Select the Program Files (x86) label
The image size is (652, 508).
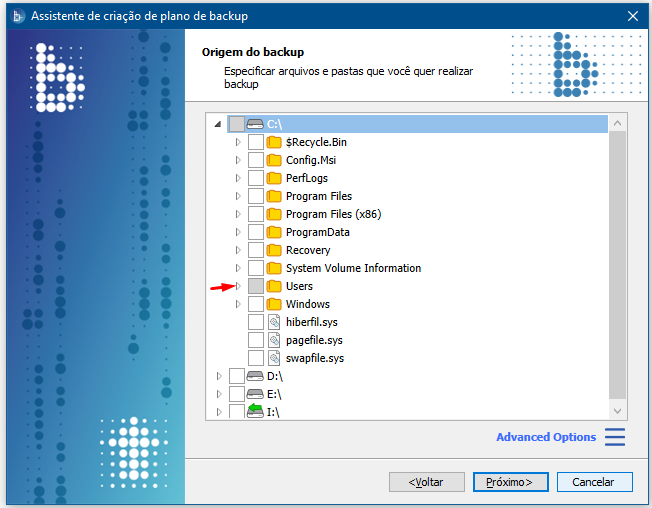point(333,214)
